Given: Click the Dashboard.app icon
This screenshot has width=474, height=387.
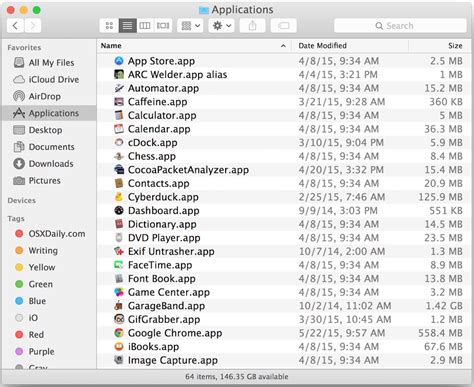Looking at the screenshot, I should click(119, 210).
